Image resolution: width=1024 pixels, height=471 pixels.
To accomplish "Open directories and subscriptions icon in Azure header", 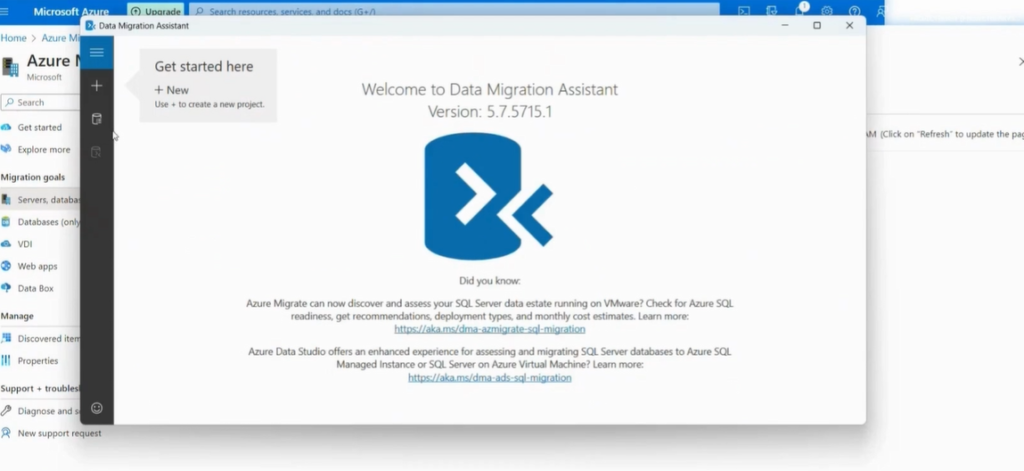I will click(772, 12).
